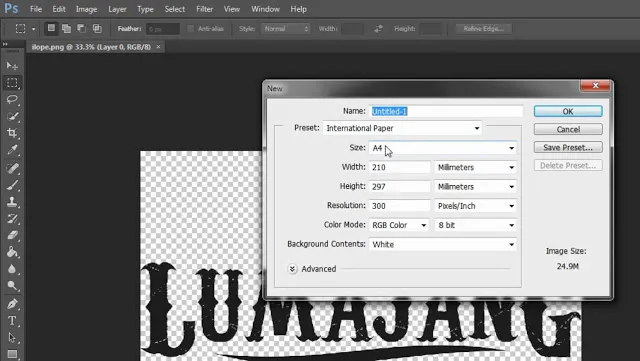Open the Type menu
Viewport: 640px width, 361px height.
coord(145,9)
